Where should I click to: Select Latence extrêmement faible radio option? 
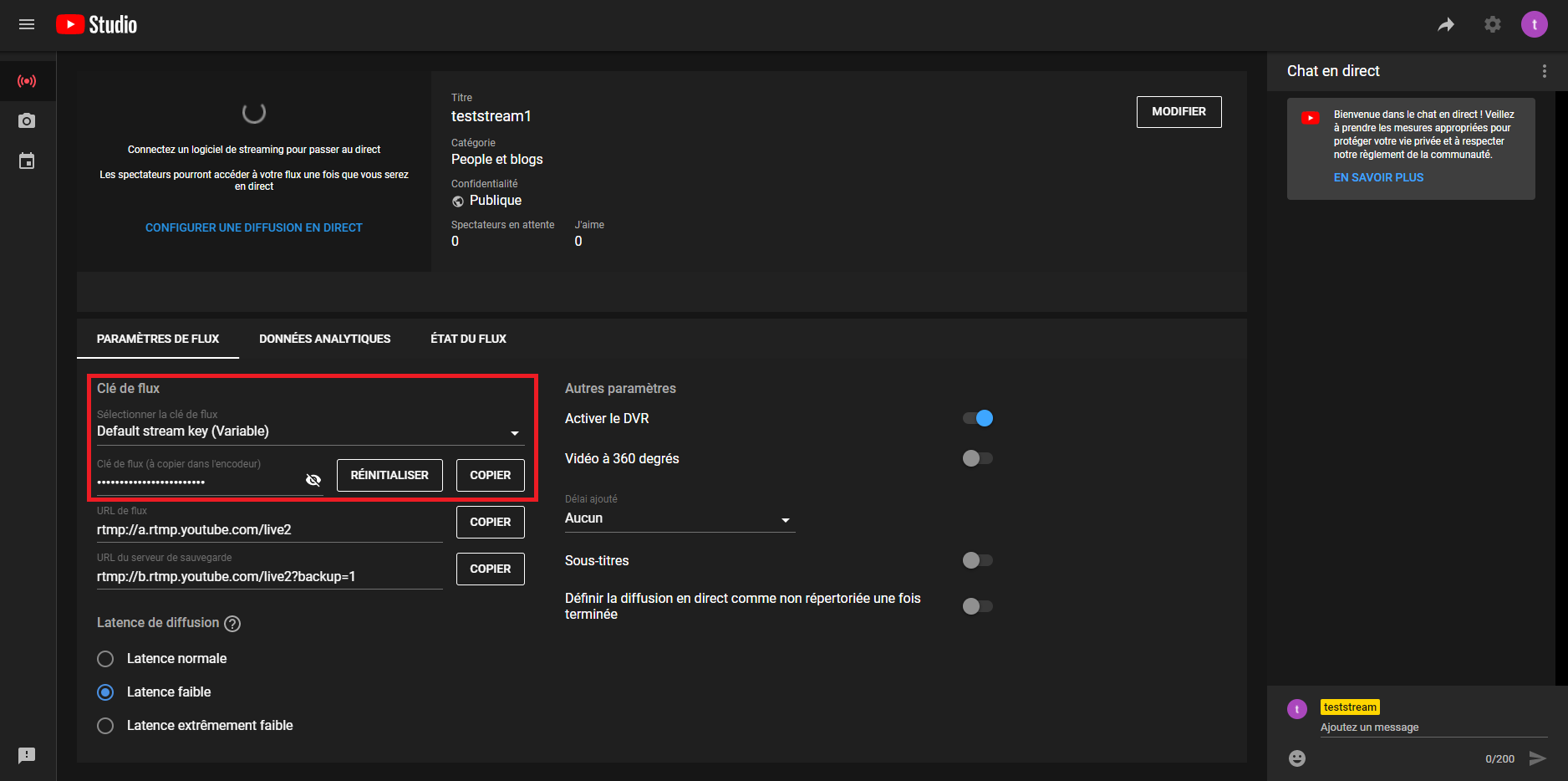coord(105,726)
